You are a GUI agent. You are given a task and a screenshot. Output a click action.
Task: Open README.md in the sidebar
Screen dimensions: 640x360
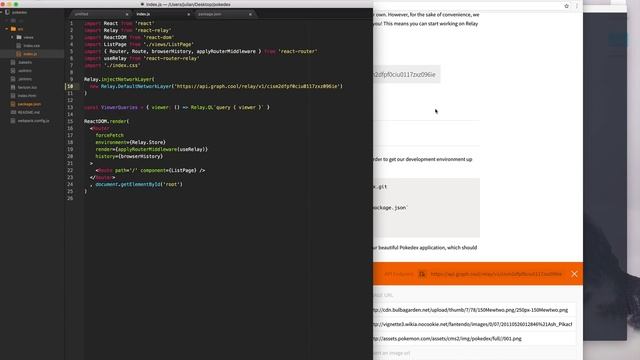coord(28,112)
